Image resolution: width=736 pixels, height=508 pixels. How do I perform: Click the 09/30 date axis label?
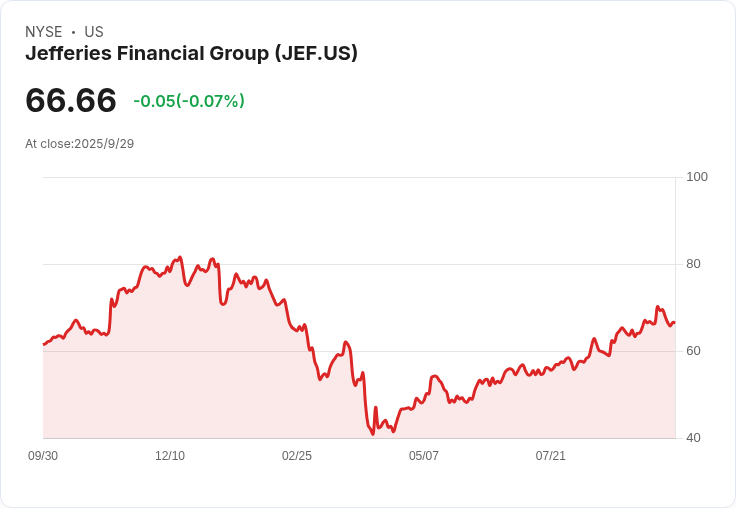tap(43, 456)
